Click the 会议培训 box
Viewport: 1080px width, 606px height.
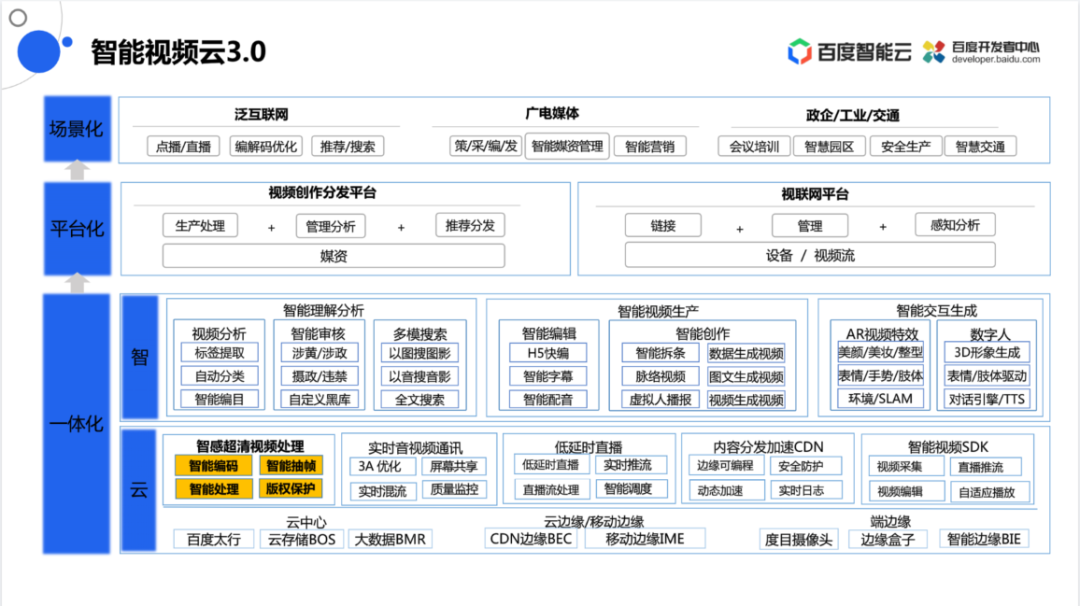click(x=754, y=146)
